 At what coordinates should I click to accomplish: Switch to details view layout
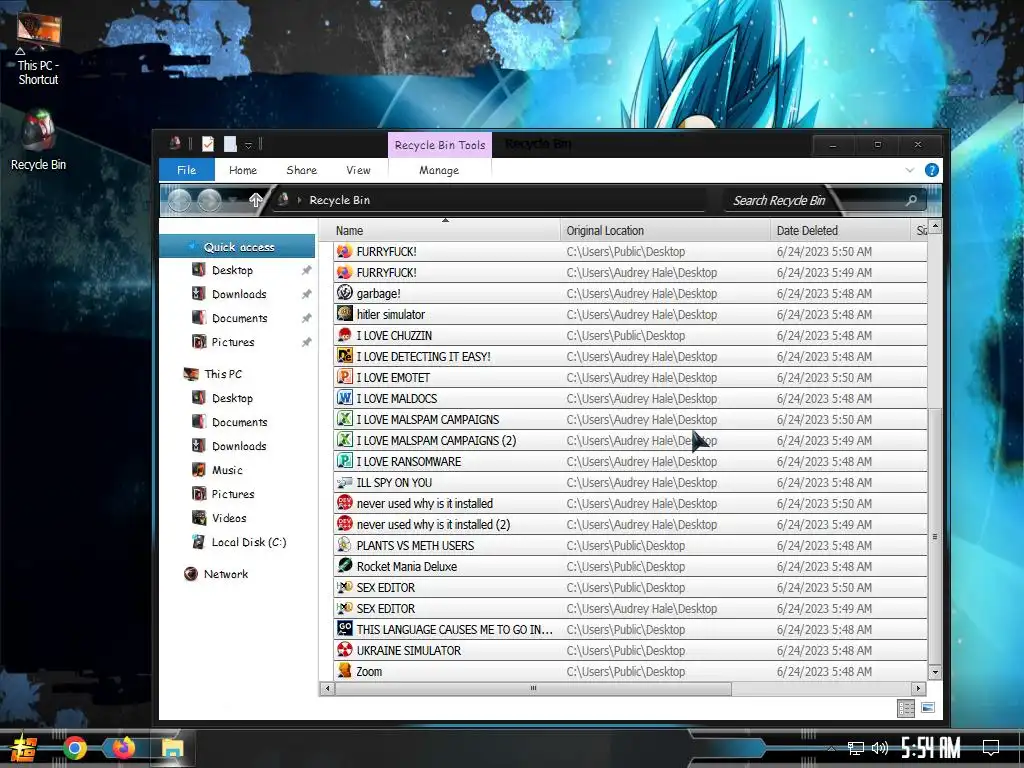pos(906,708)
